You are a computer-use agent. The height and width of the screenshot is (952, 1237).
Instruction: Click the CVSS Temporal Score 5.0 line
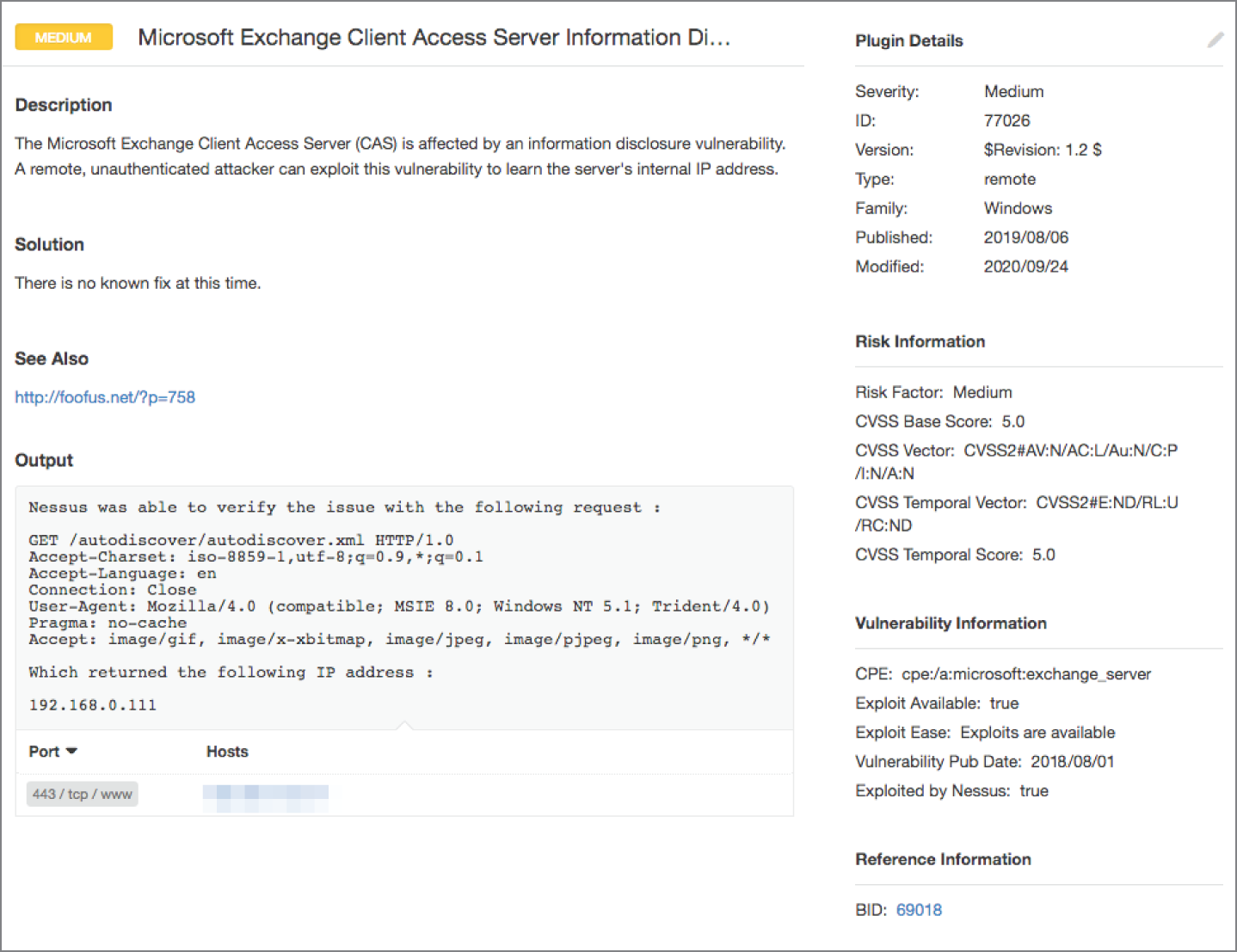point(955,555)
